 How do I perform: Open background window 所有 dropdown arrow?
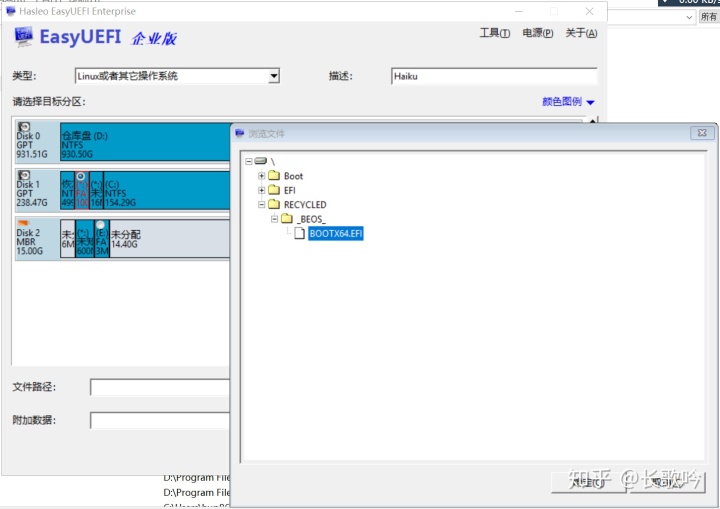point(689,17)
